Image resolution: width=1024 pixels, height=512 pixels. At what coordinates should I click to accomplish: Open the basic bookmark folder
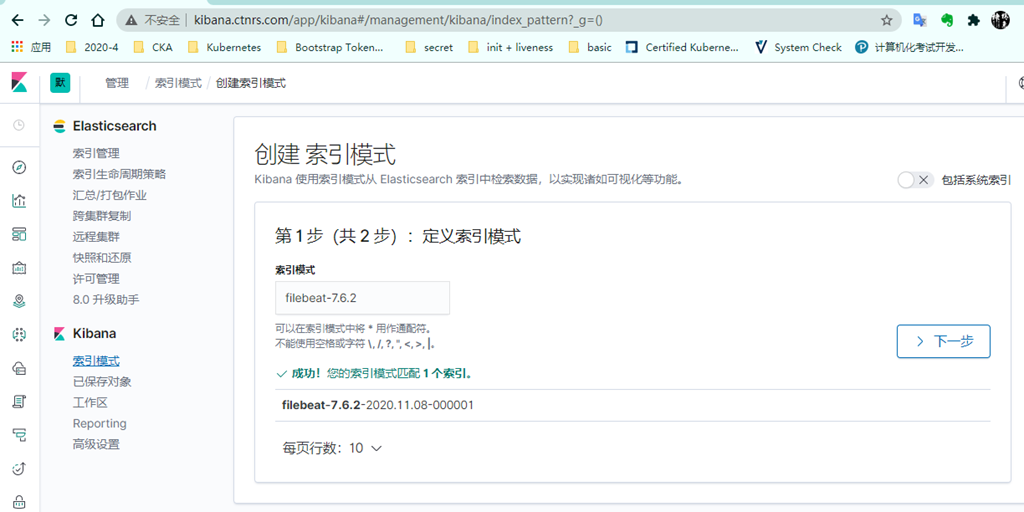(590, 47)
